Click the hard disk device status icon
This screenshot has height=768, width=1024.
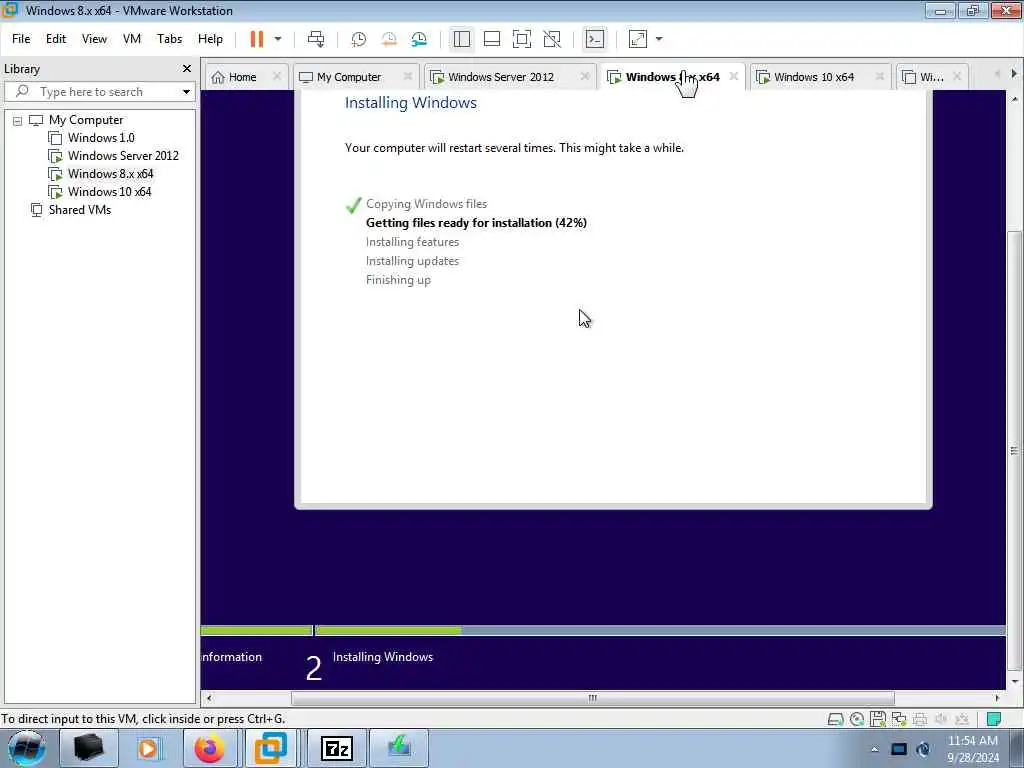coord(835,720)
